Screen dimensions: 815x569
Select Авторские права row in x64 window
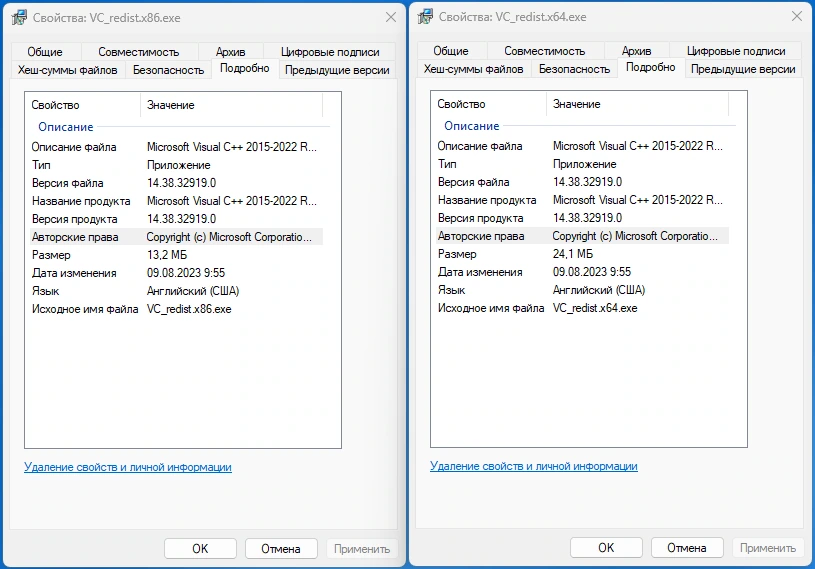582,236
